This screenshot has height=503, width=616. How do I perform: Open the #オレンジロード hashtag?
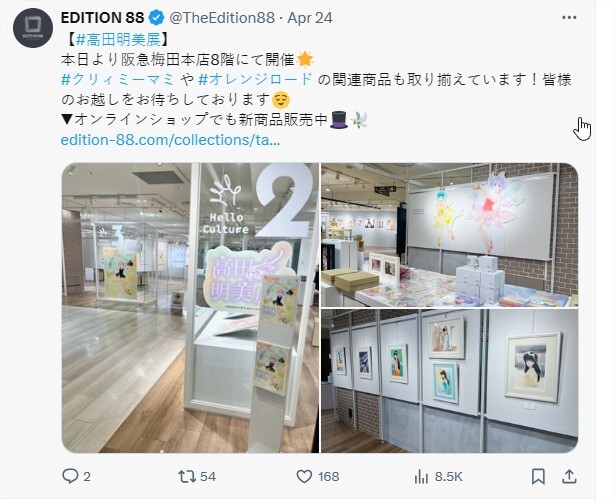[x=255, y=79]
